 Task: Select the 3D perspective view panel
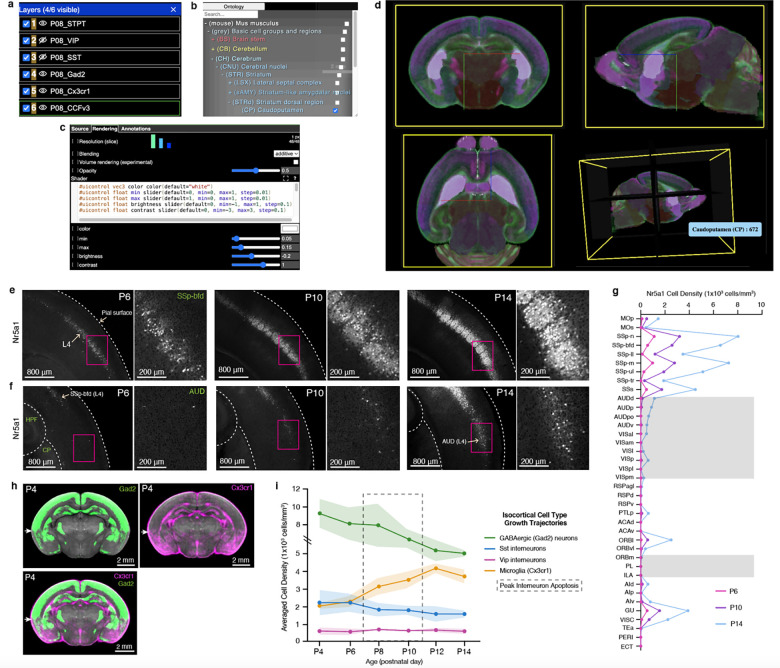657,205
